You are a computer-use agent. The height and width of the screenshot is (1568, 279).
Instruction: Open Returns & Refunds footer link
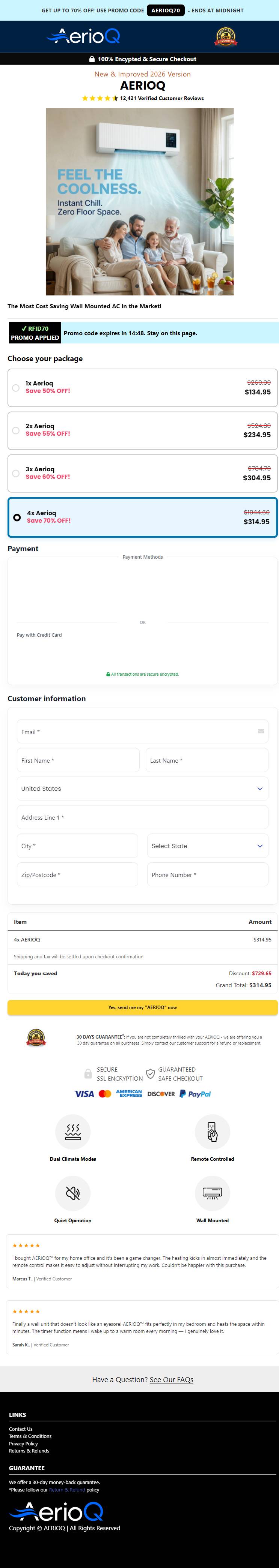coord(29,1451)
